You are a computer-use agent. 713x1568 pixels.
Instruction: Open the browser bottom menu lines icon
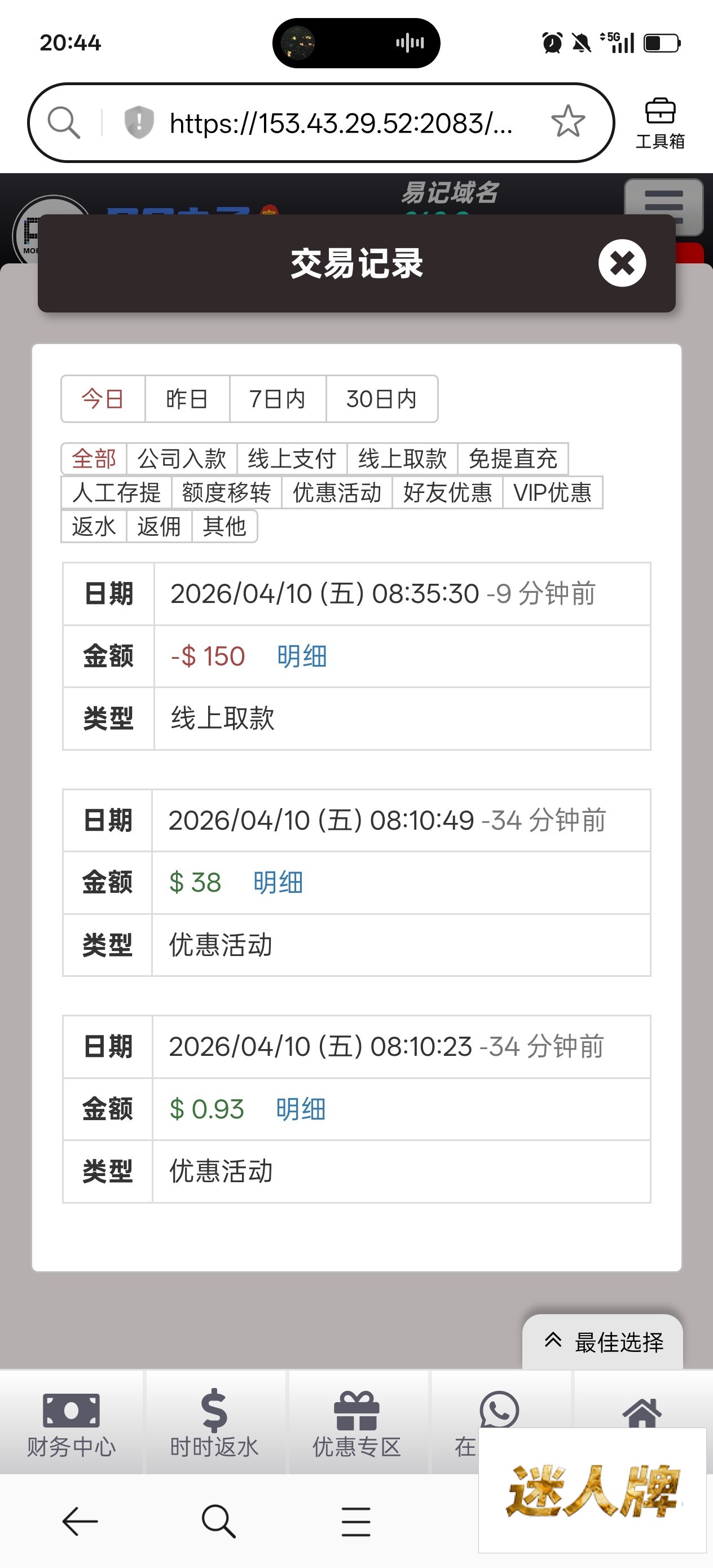click(x=356, y=1521)
